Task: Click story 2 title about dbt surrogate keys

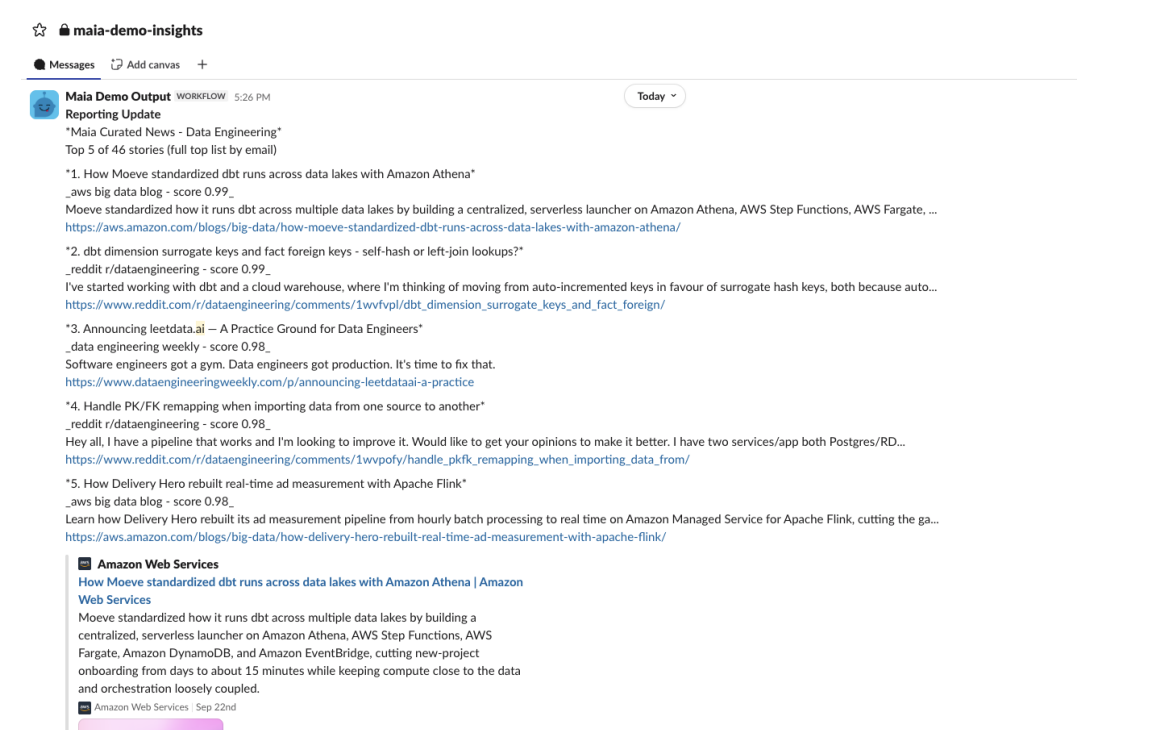Action: (x=295, y=251)
